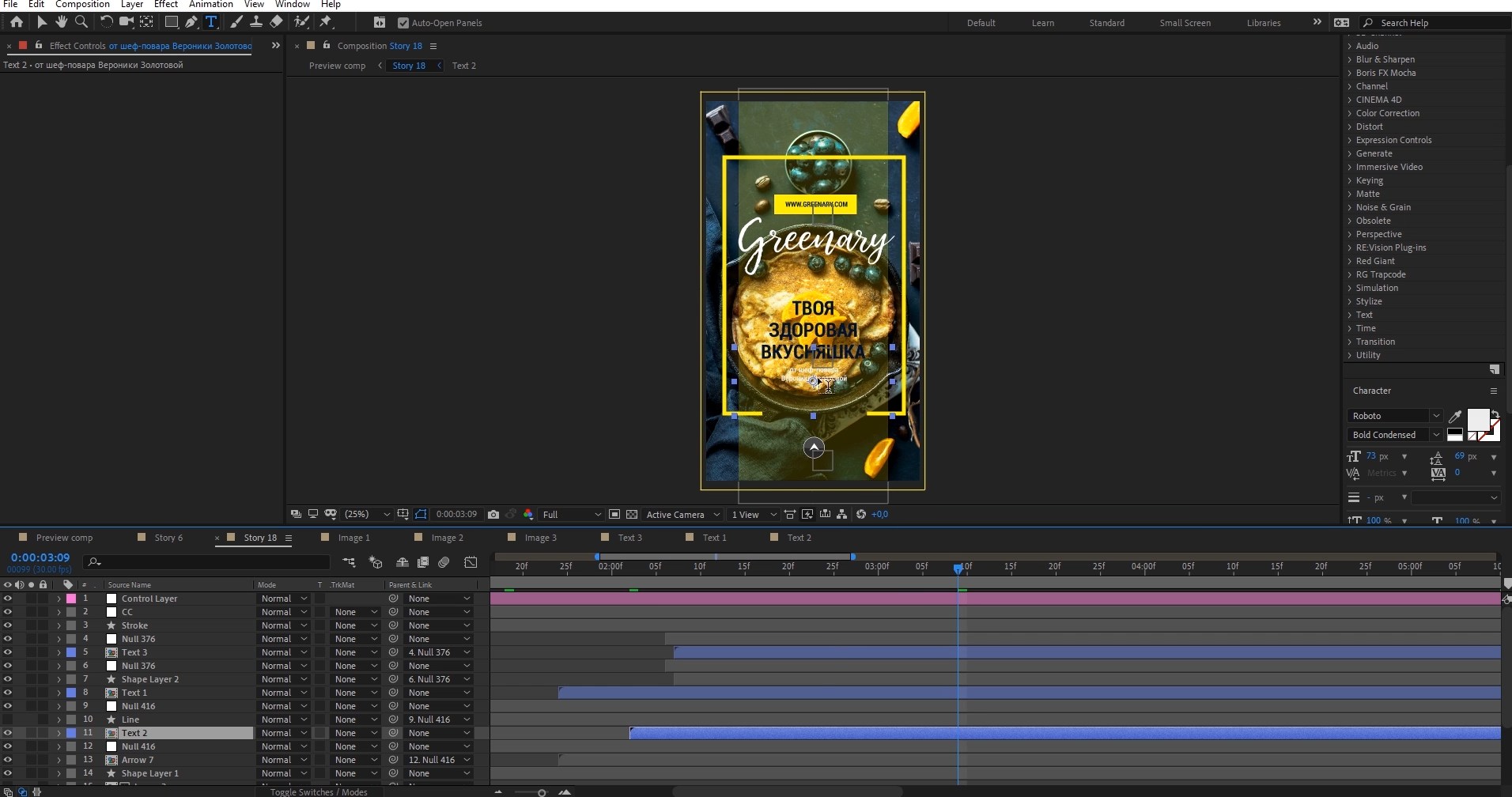Screen dimensions: 1512x797
Task: Click the Reset Exposure icon
Action: tap(861, 514)
